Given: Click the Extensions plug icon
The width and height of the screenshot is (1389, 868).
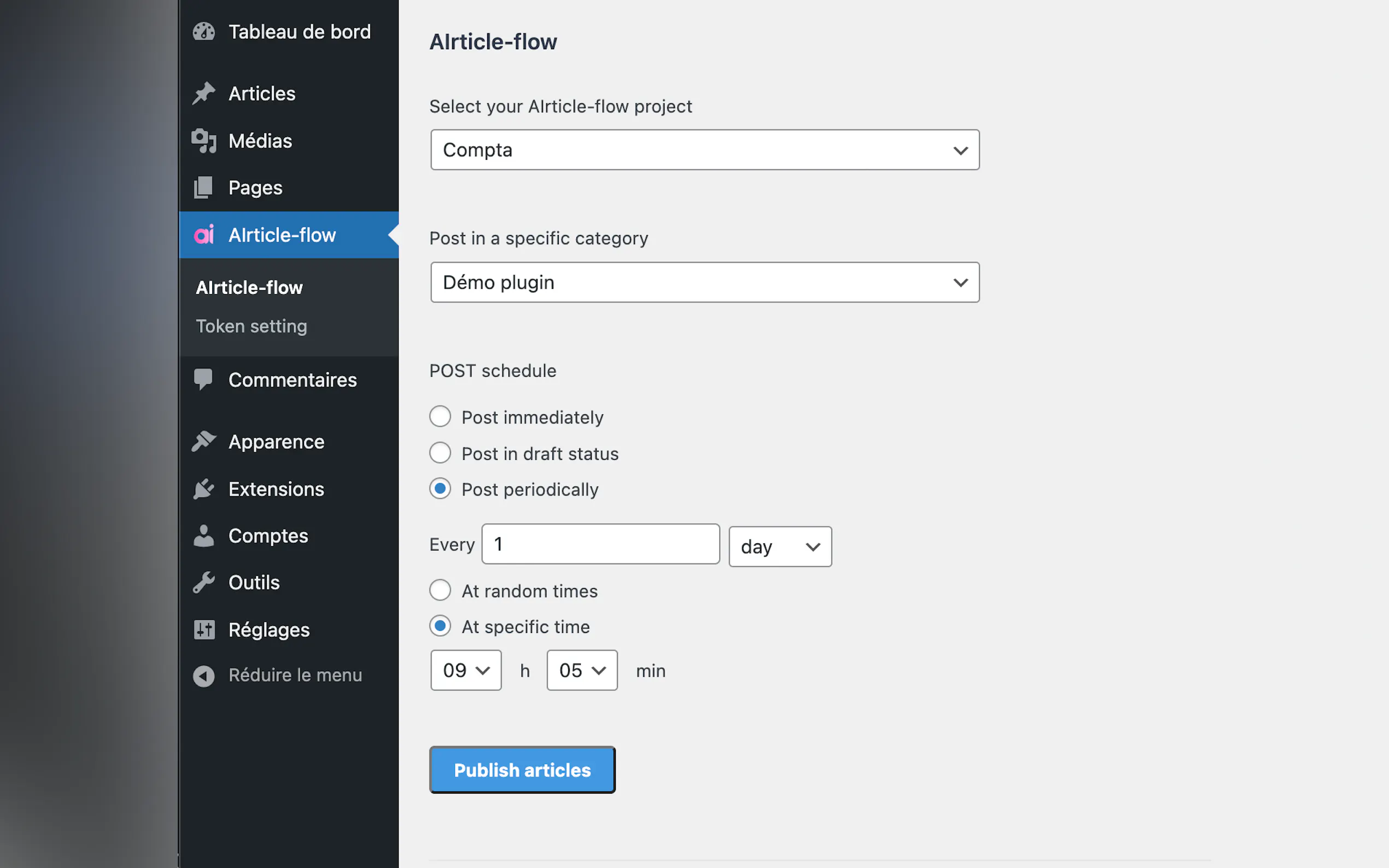Looking at the screenshot, I should pos(205,489).
